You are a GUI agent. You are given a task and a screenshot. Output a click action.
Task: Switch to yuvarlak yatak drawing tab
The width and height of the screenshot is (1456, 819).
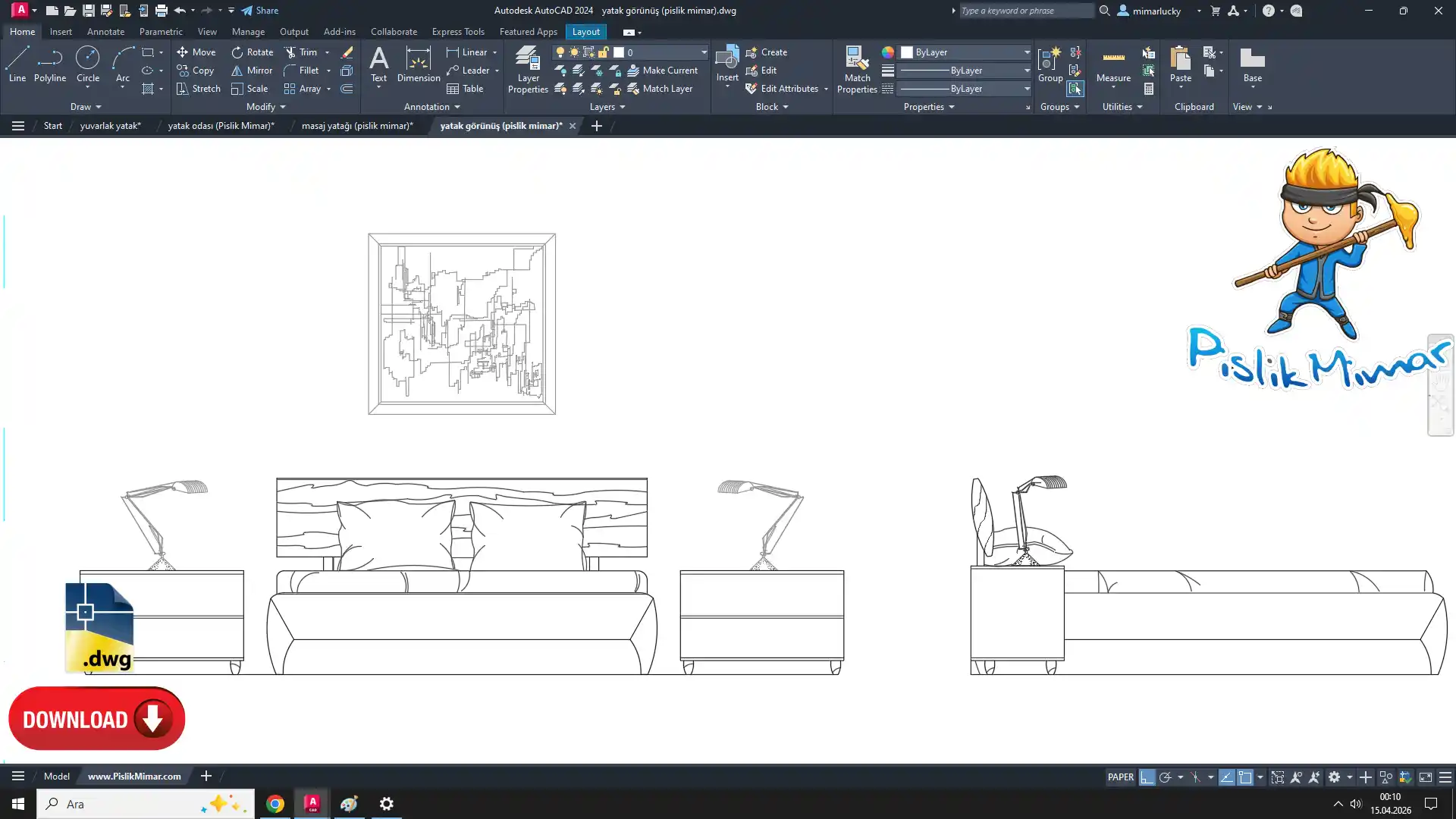click(x=111, y=126)
